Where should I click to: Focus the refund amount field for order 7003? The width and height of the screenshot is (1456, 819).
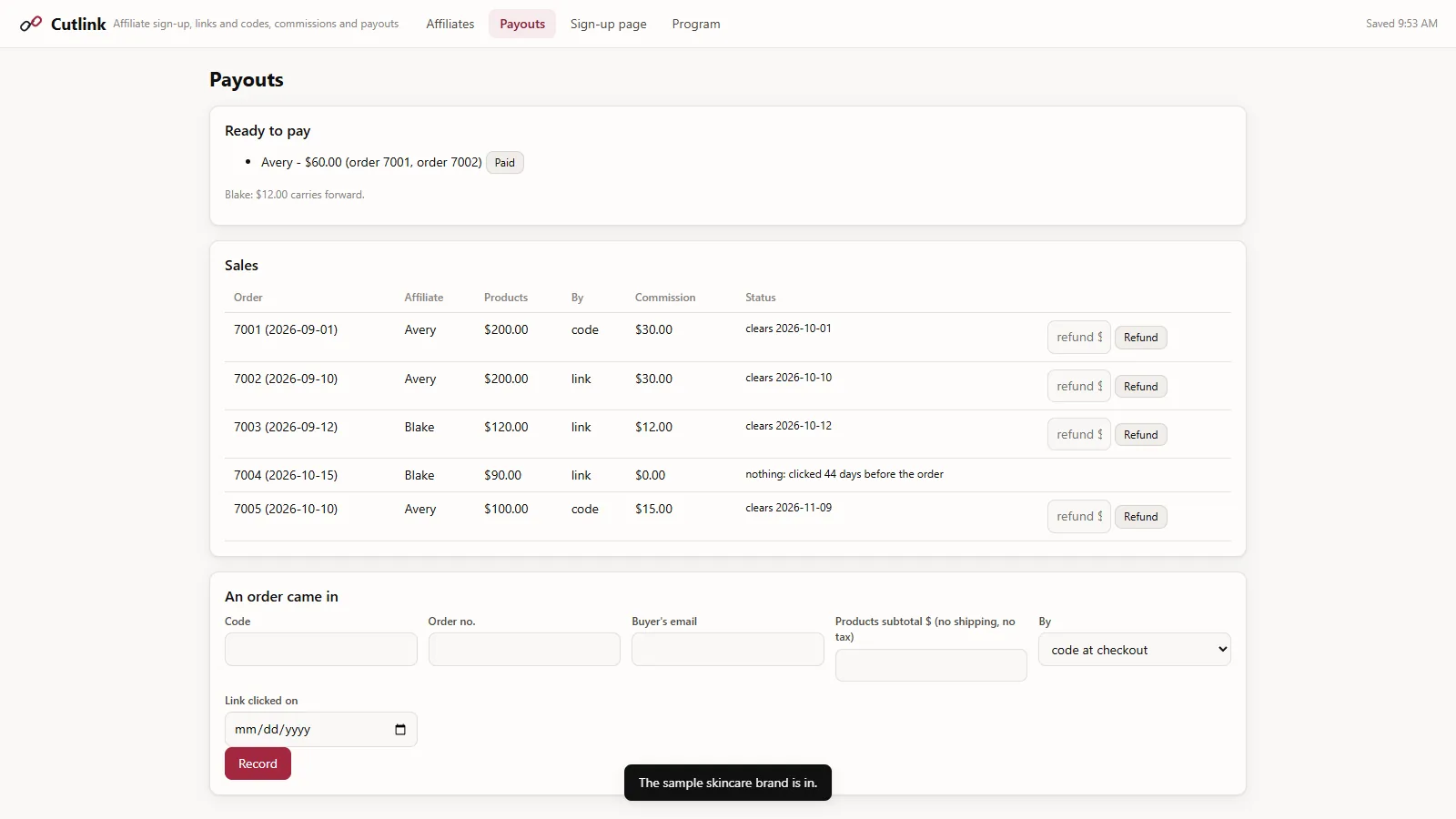pos(1079,435)
